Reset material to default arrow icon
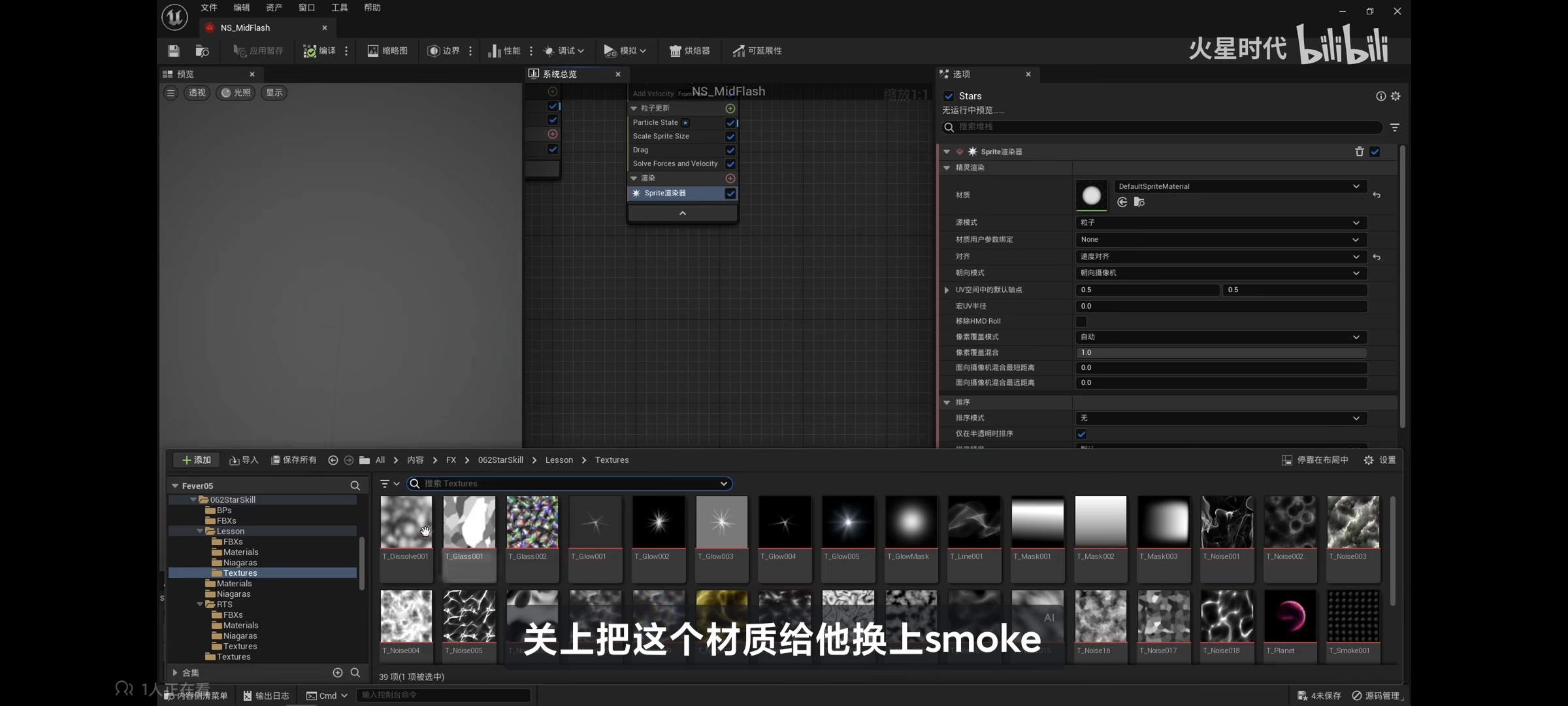The width and height of the screenshot is (1568, 706). coord(1377,195)
